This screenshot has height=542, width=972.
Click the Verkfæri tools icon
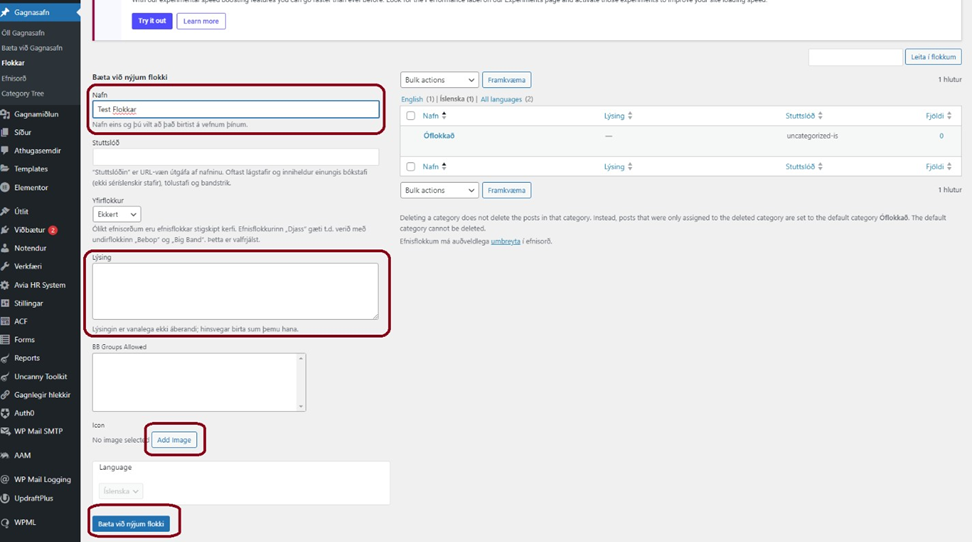tap(6, 267)
